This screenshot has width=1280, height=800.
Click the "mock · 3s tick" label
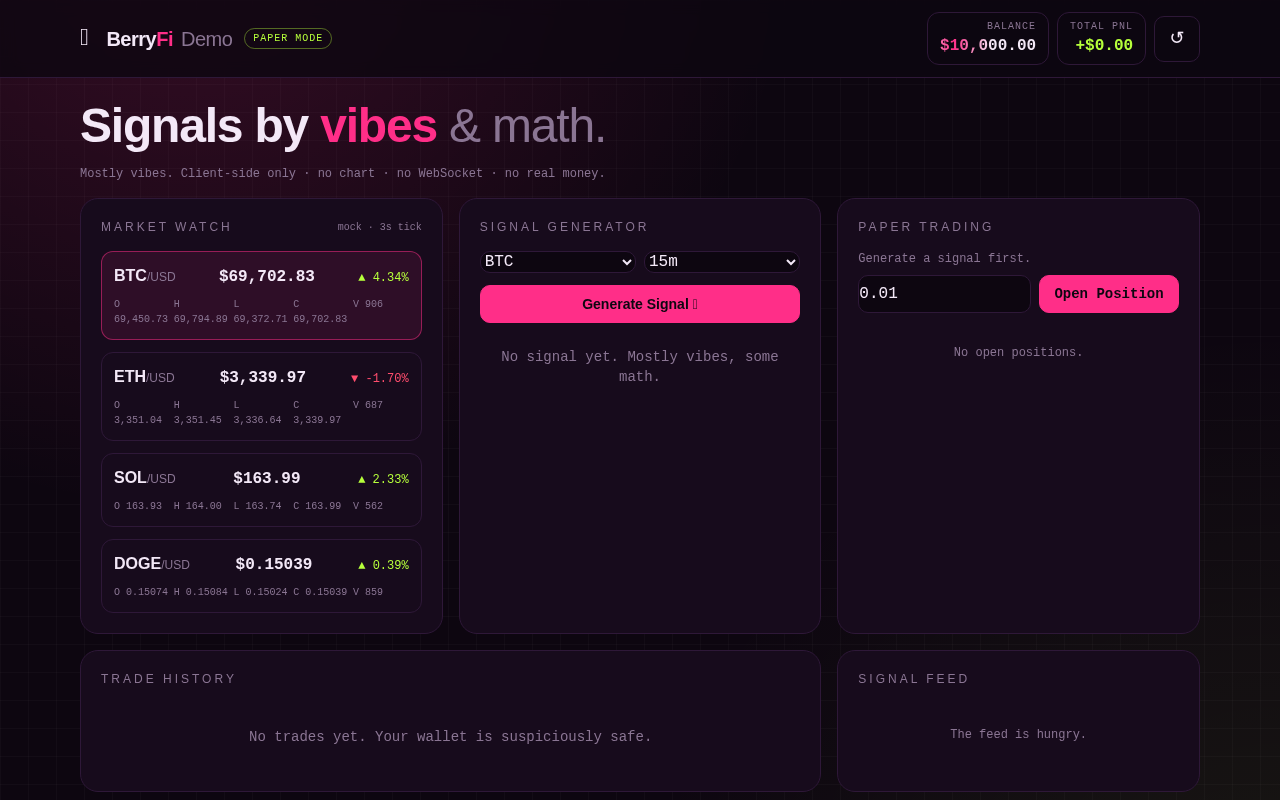pyautogui.click(x=380, y=227)
